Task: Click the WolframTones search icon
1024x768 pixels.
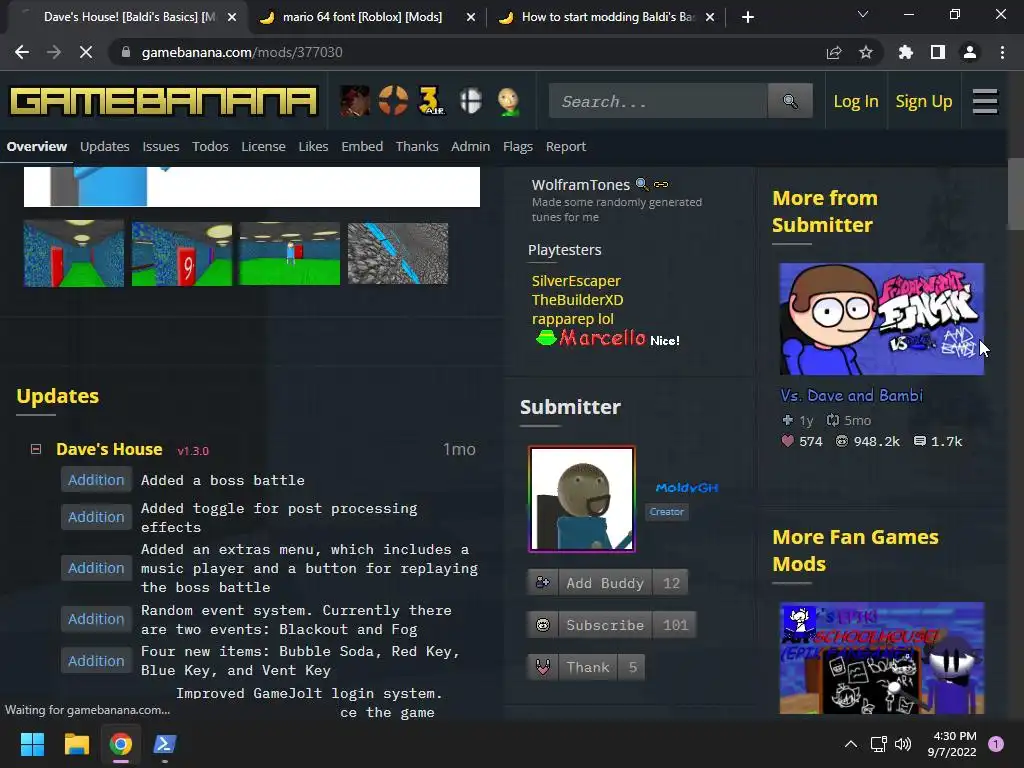Action: (642, 184)
